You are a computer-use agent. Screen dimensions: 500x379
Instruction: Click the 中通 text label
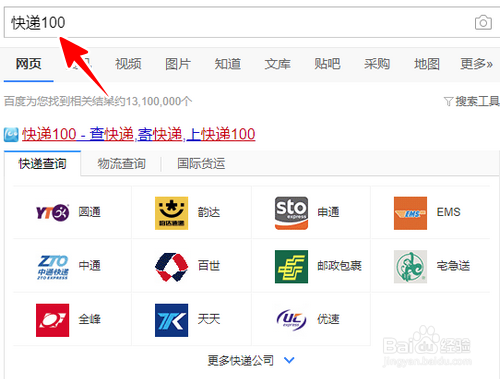click(89, 266)
